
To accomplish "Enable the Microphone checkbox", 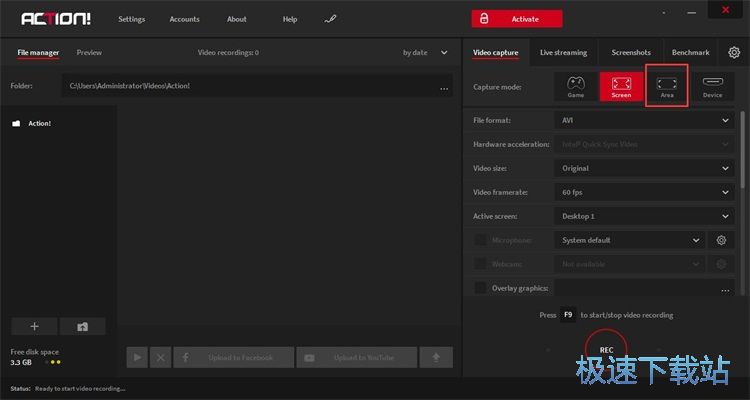I will 480,240.
